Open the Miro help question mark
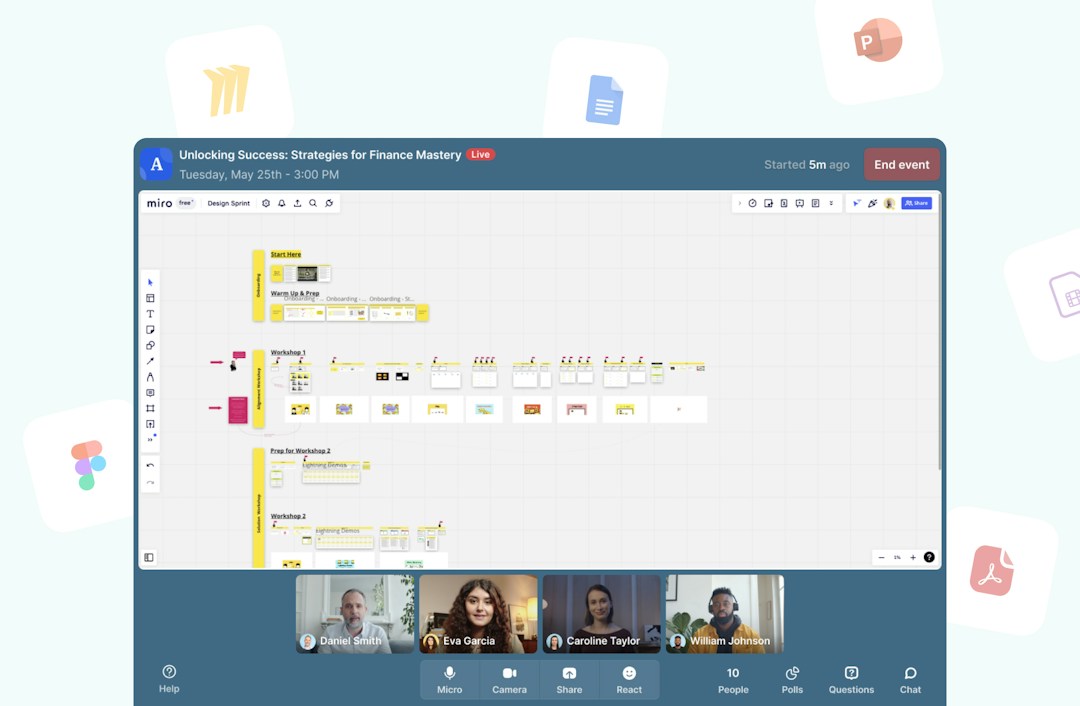1080x706 pixels. pyautogui.click(x=929, y=557)
